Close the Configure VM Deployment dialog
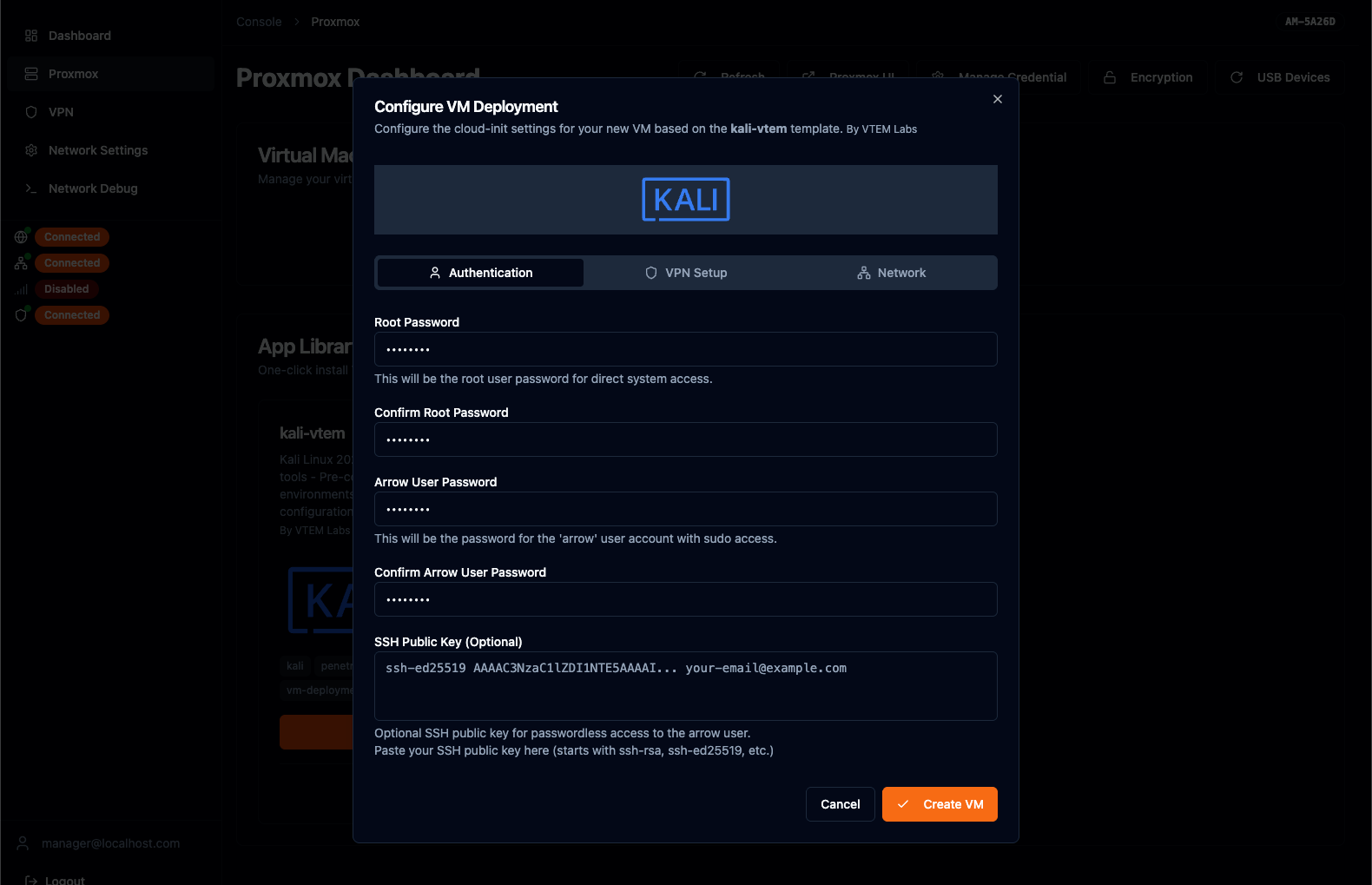Image resolution: width=1372 pixels, height=885 pixels. pos(997,99)
